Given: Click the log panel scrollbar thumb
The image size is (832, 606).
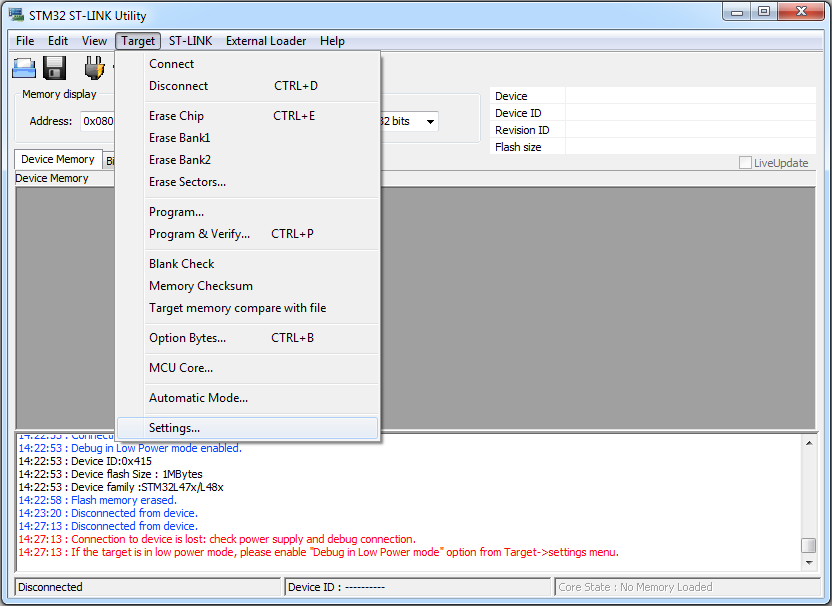Looking at the screenshot, I should coord(809,545).
